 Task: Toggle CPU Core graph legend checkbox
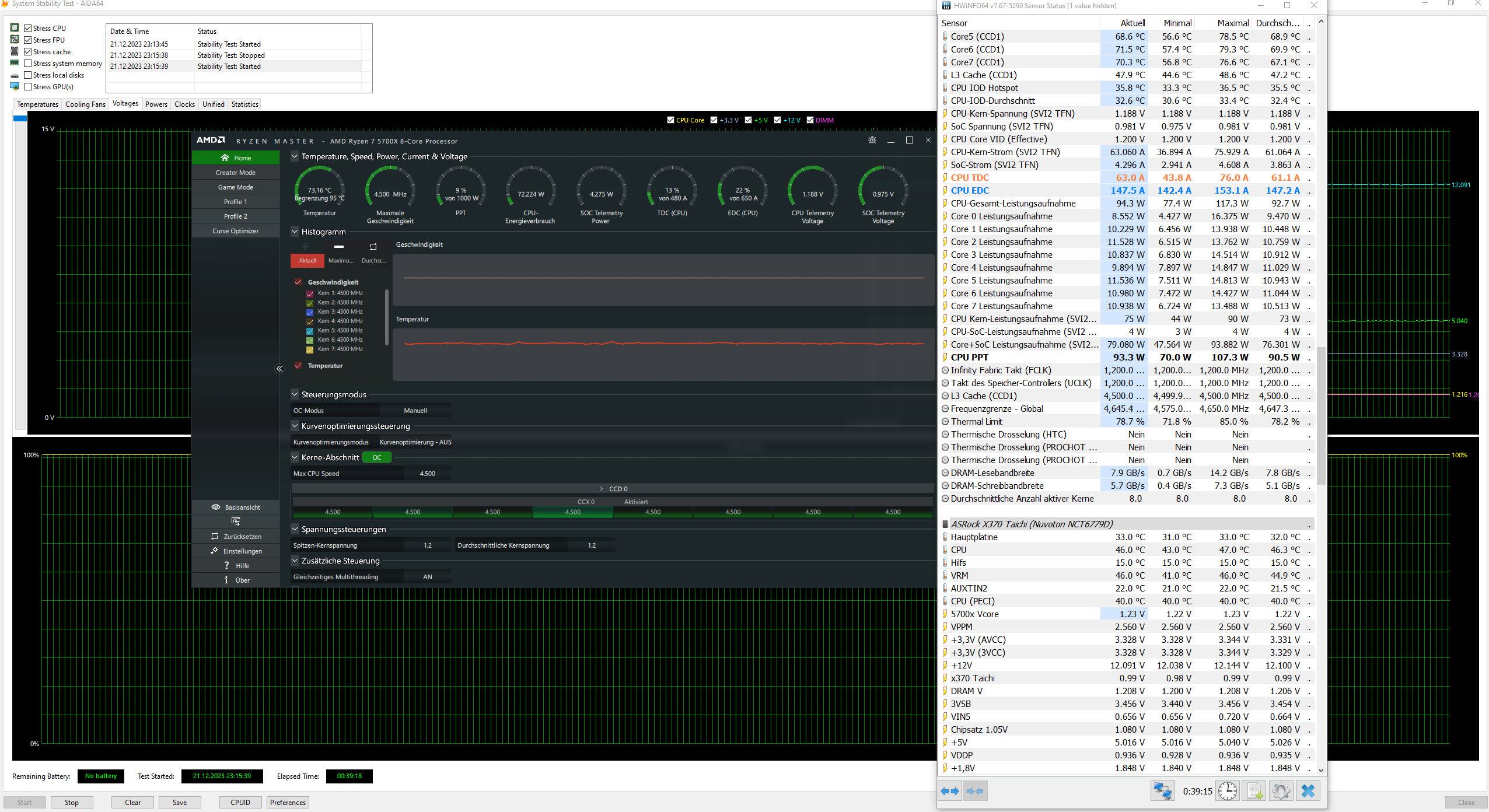(x=670, y=120)
